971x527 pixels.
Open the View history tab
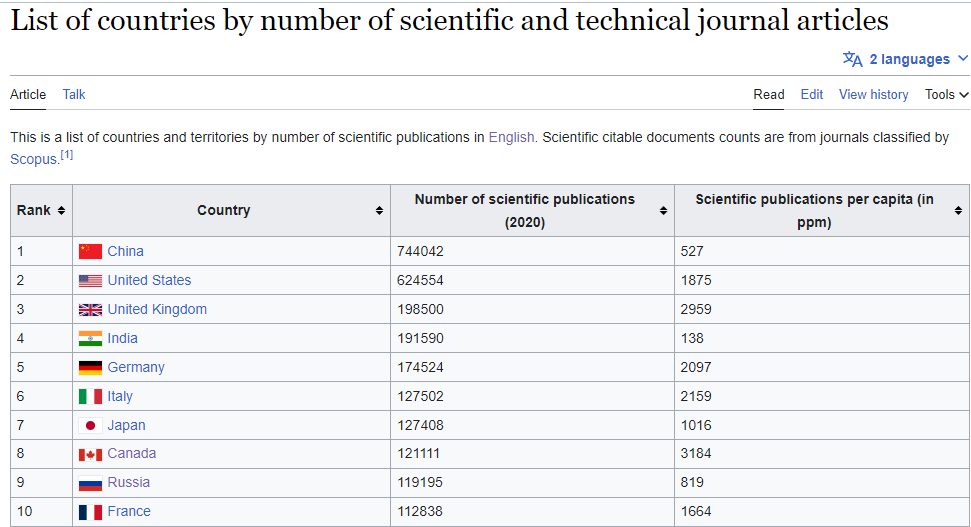[x=873, y=95]
